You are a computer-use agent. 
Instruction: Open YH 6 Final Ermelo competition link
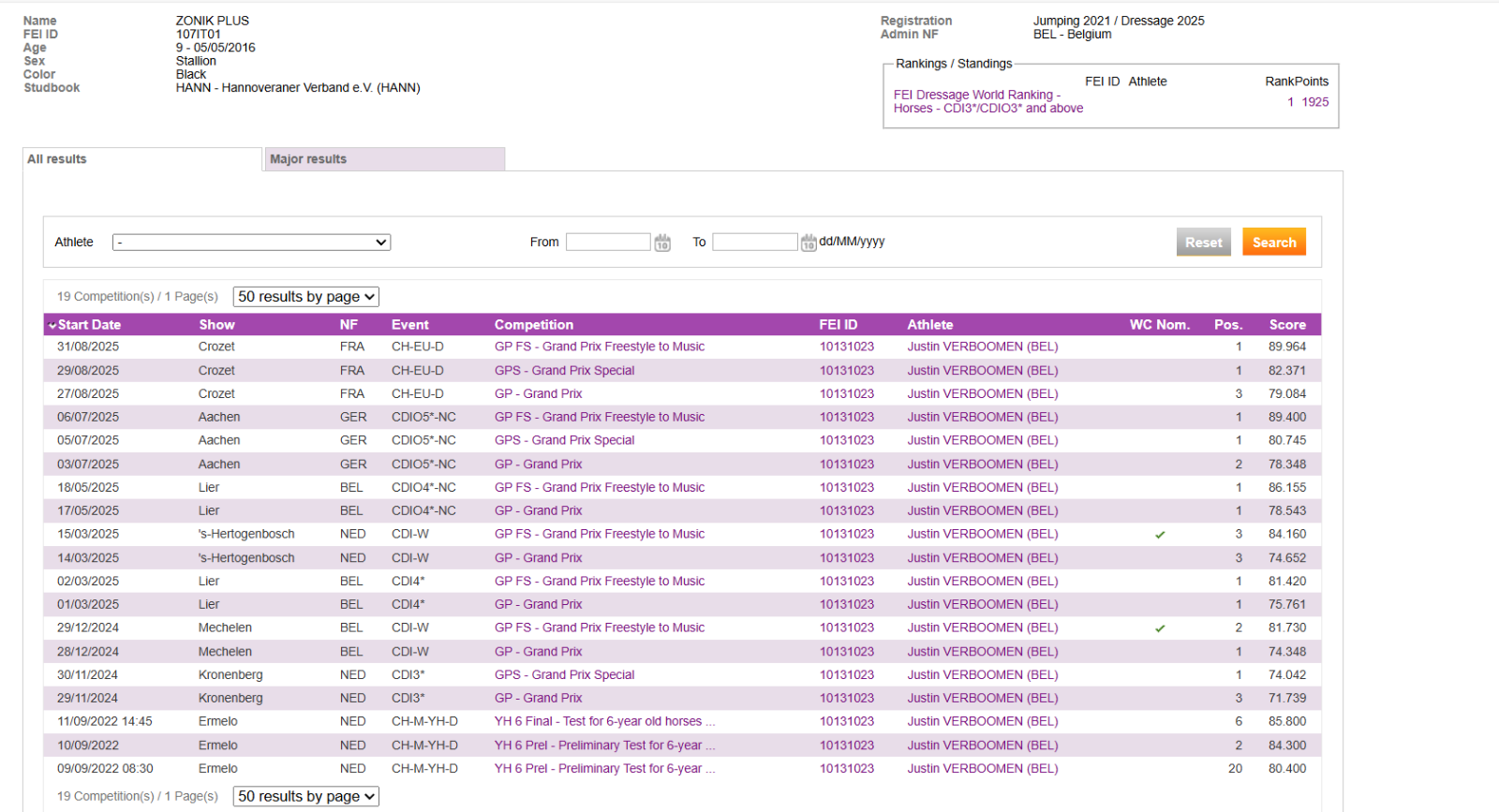[x=604, y=722]
